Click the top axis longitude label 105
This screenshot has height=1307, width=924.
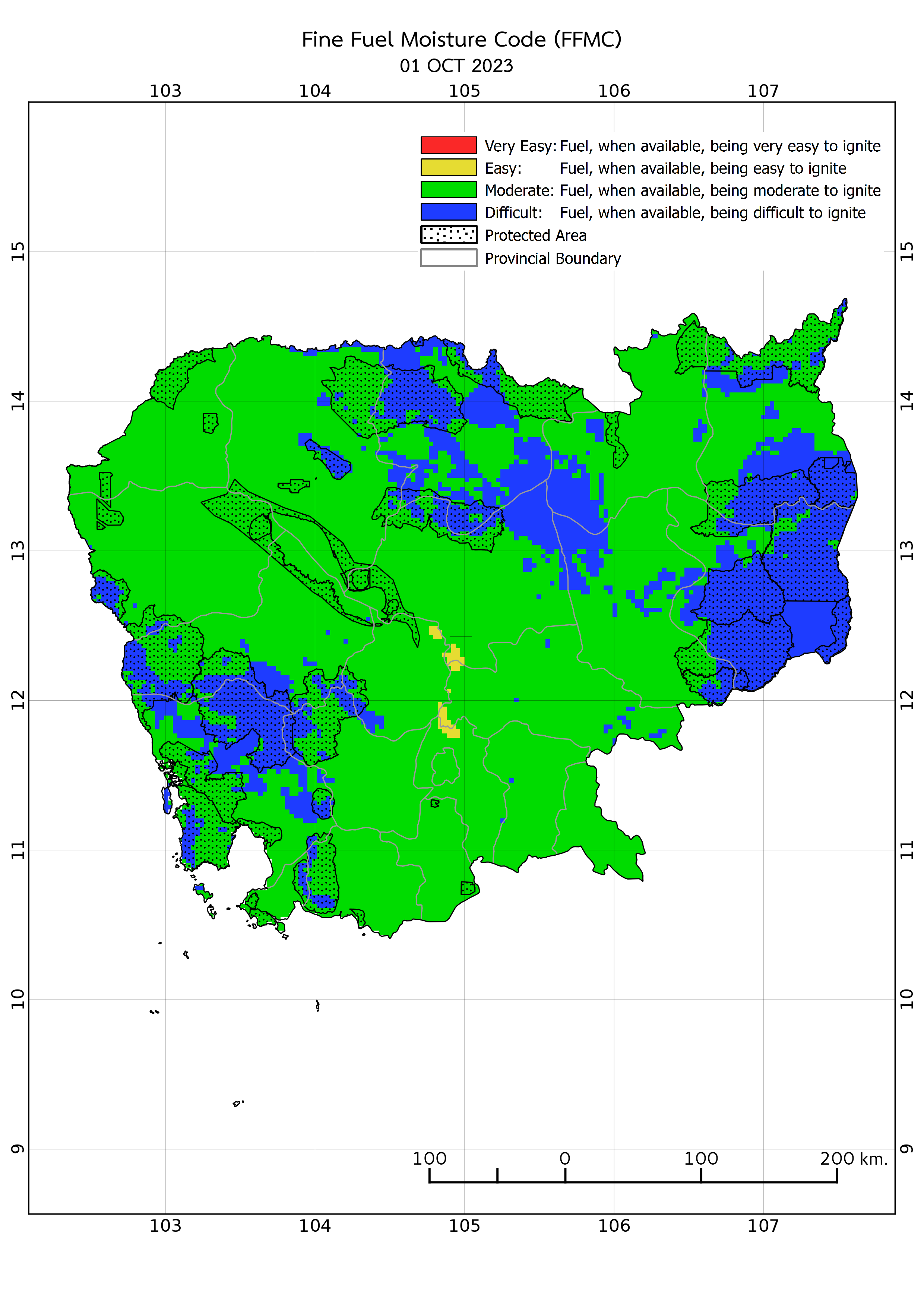pos(464,91)
